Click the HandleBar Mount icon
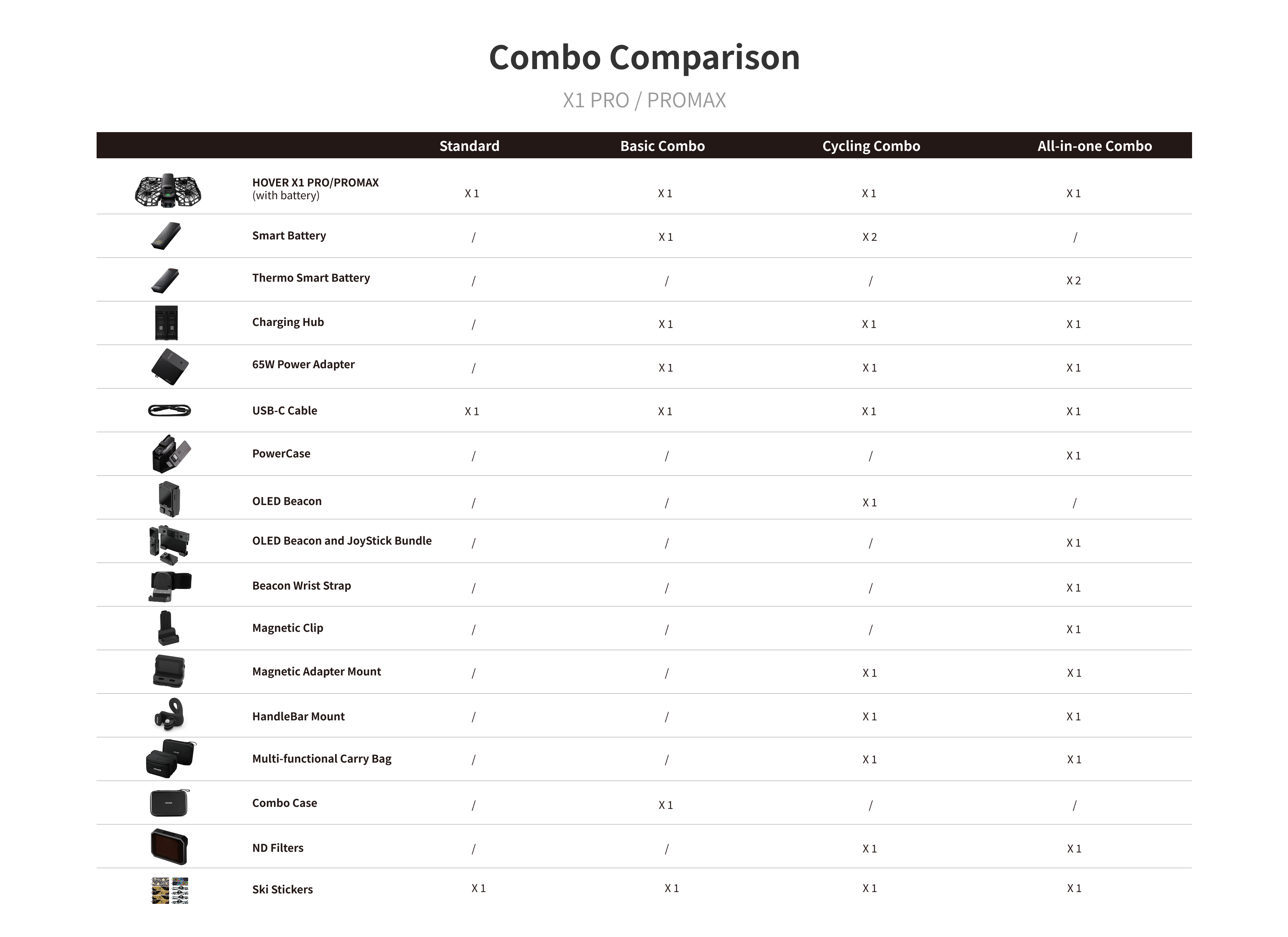This screenshot has width=1288, height=937. pyautogui.click(x=169, y=714)
